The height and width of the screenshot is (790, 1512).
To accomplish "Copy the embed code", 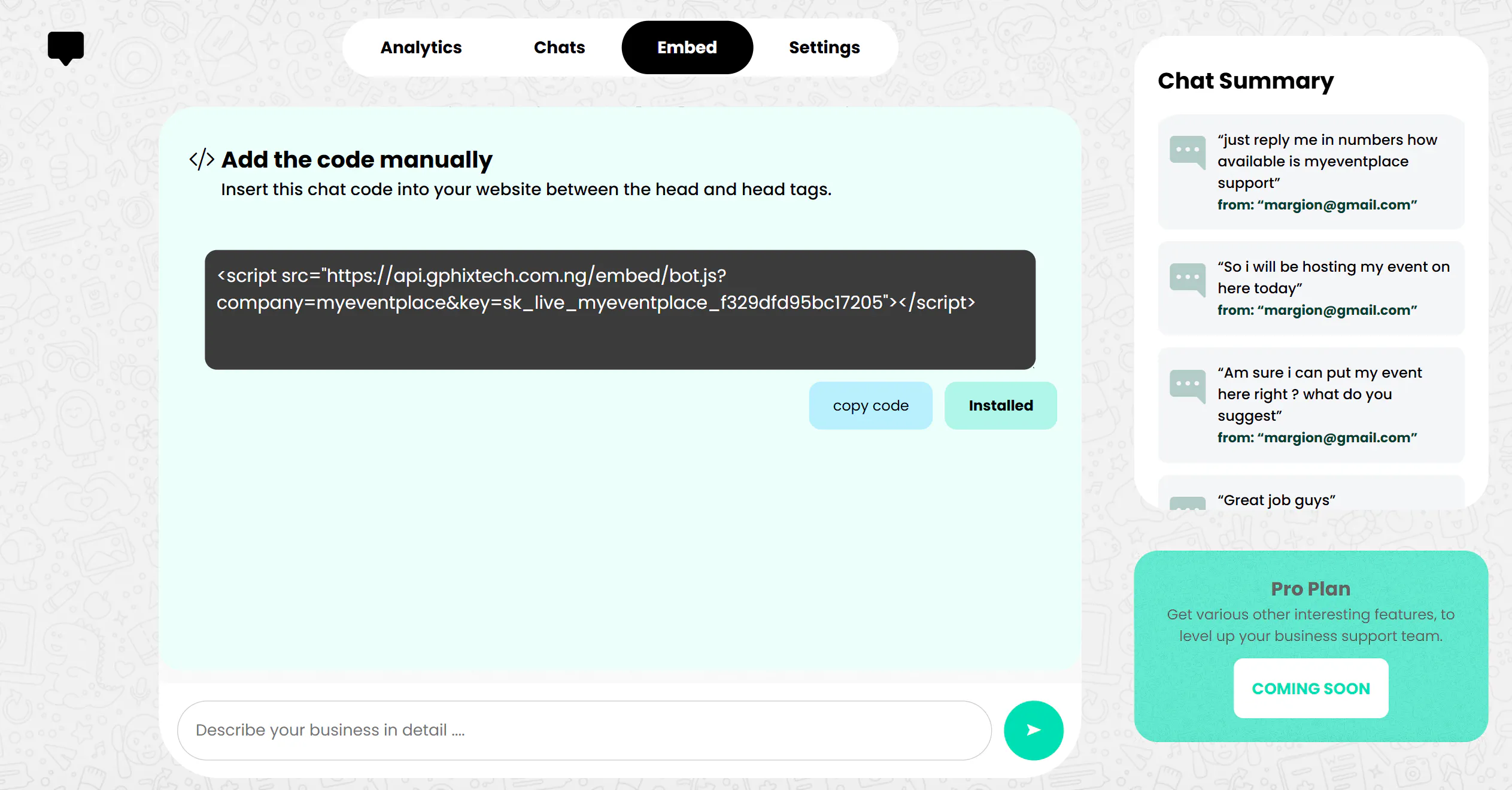I will 870,405.
